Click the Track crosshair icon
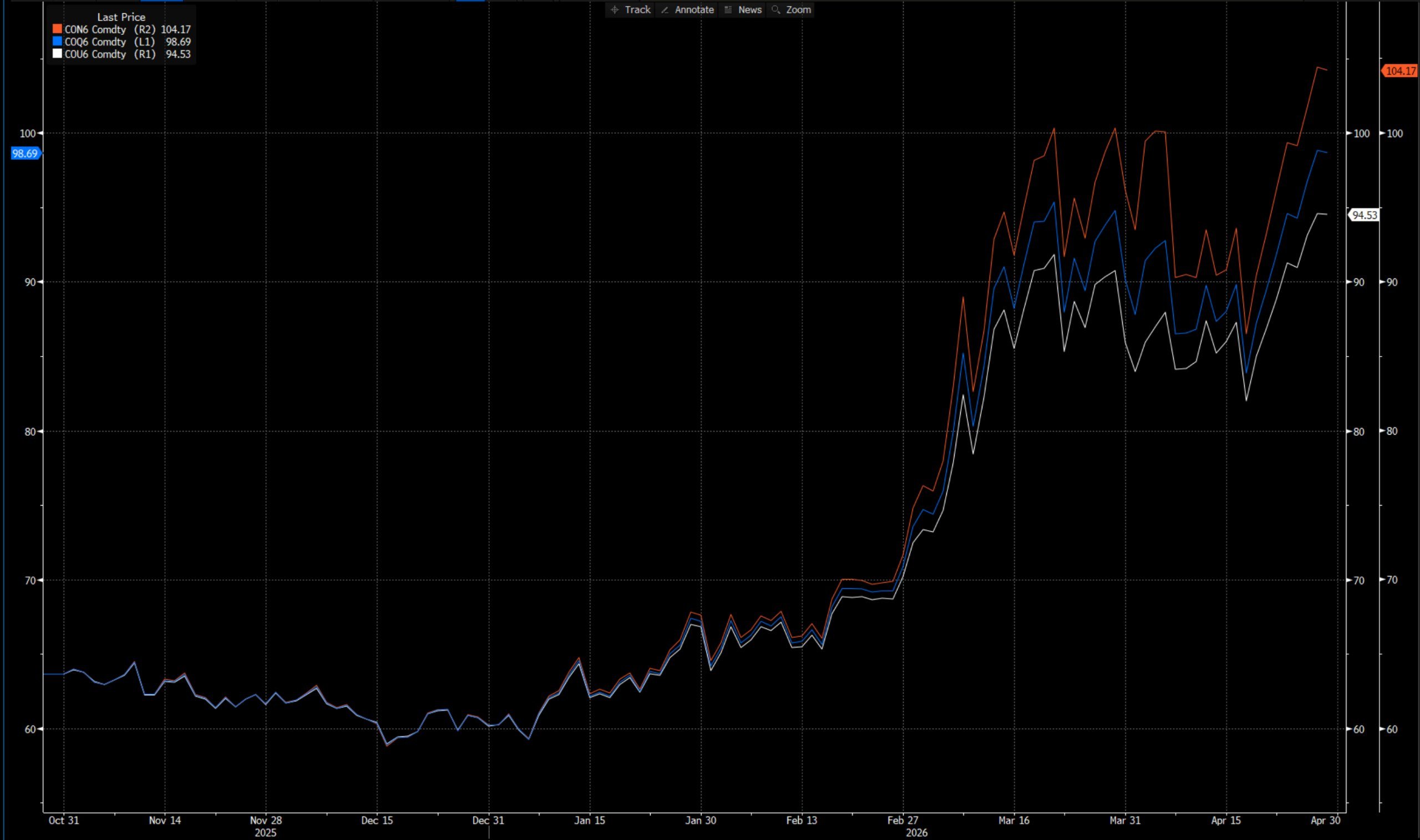 point(615,9)
